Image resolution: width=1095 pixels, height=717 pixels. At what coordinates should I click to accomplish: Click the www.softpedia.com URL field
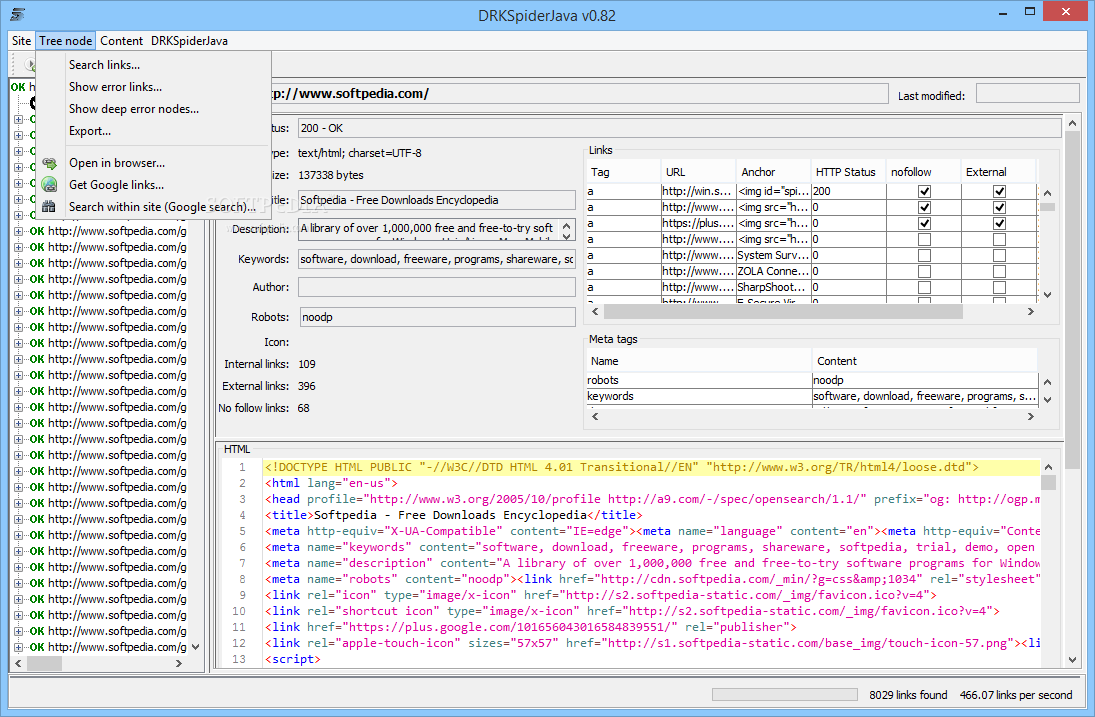(578, 94)
